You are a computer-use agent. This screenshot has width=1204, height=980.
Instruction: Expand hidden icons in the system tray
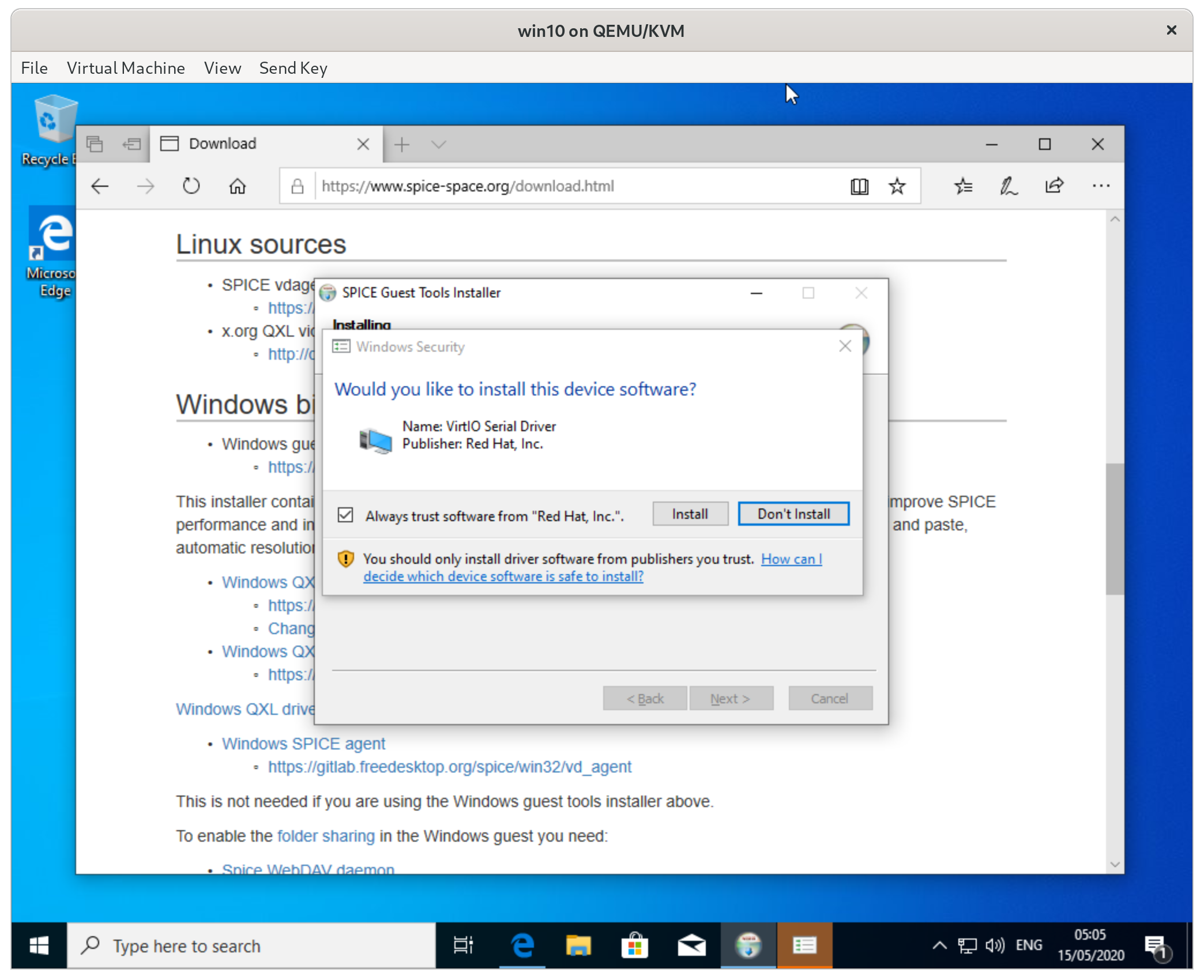[939, 945]
